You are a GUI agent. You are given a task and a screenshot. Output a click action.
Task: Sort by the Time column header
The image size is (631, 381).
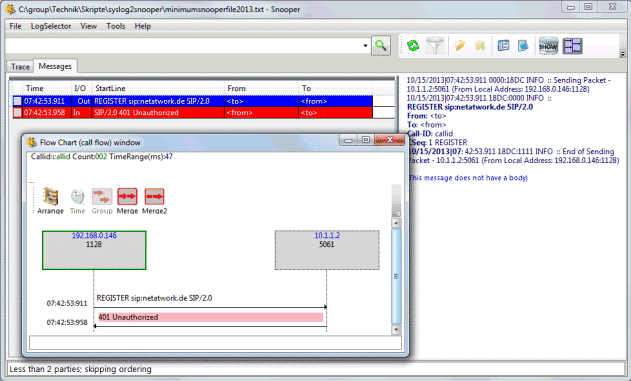point(47,88)
